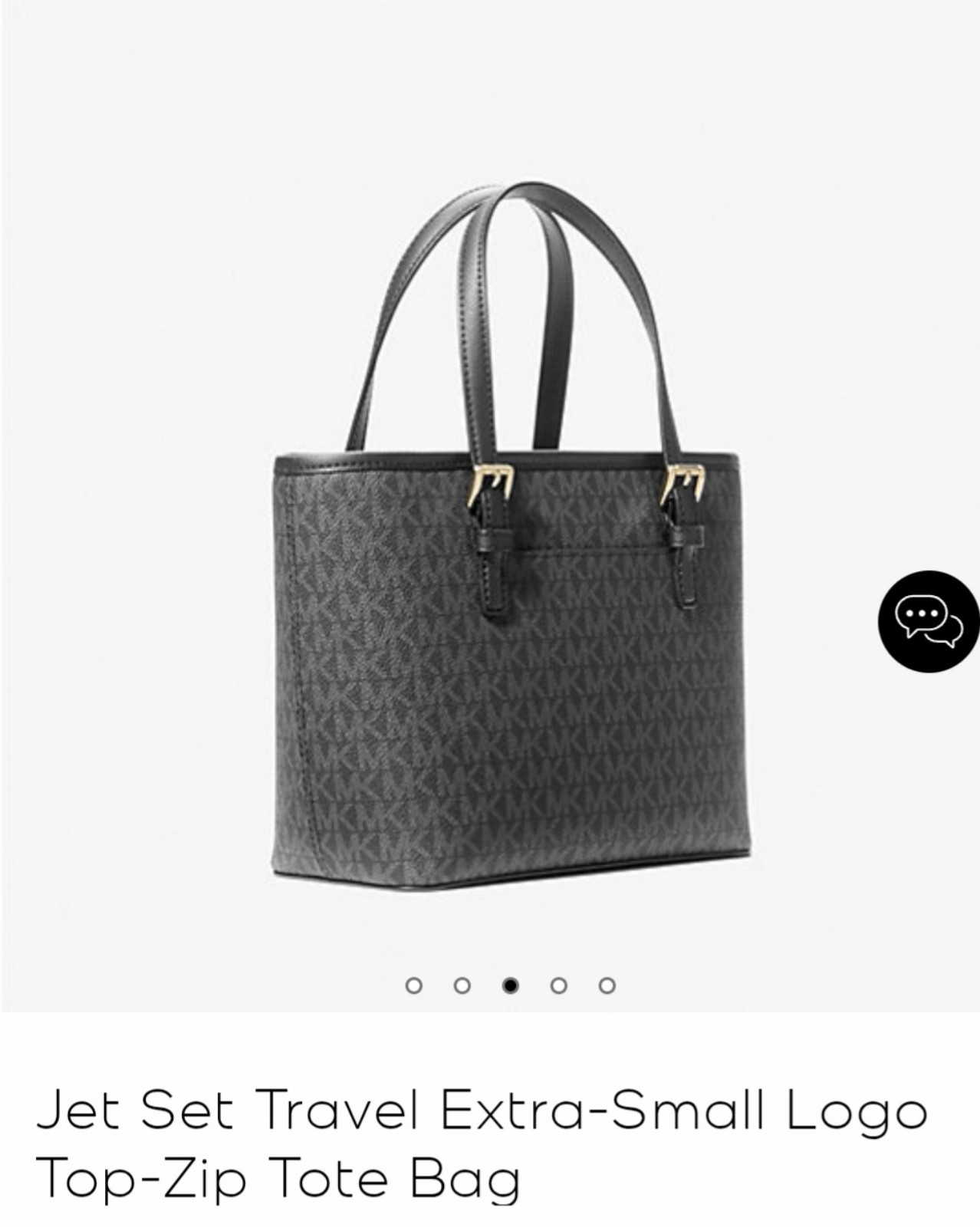Image resolution: width=980 pixels, height=1227 pixels.
Task: Select the first image carousel dot
Action: (413, 985)
